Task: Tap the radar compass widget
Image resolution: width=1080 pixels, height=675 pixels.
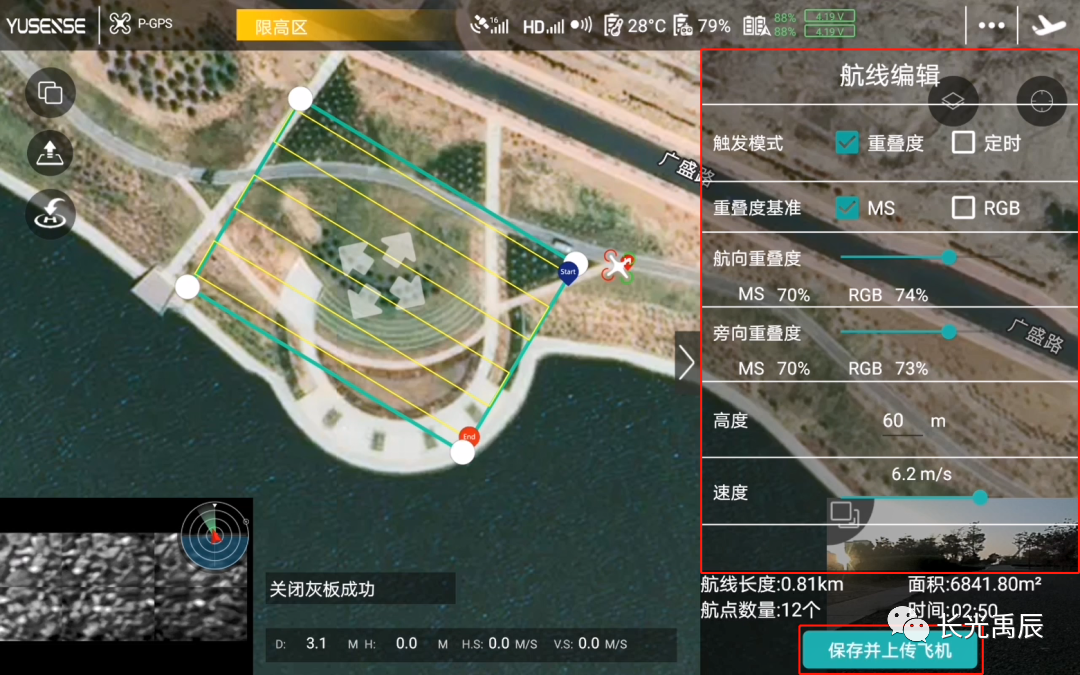Action: tap(214, 534)
